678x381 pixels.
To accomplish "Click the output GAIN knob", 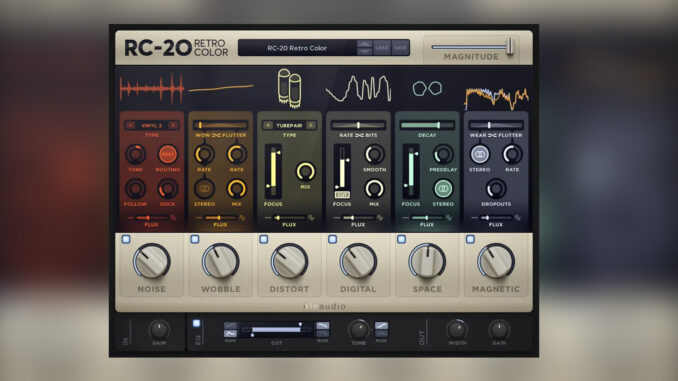I will 499,330.
